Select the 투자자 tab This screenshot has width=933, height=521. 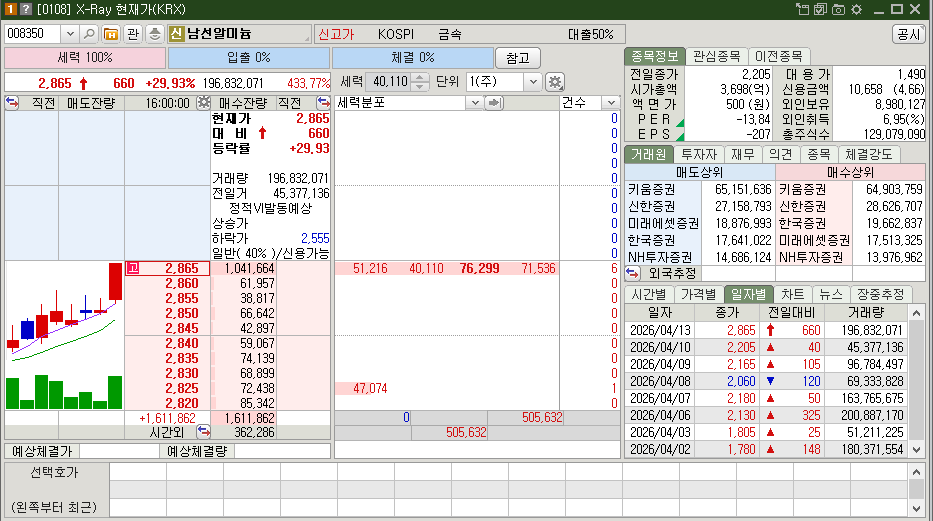coord(698,154)
